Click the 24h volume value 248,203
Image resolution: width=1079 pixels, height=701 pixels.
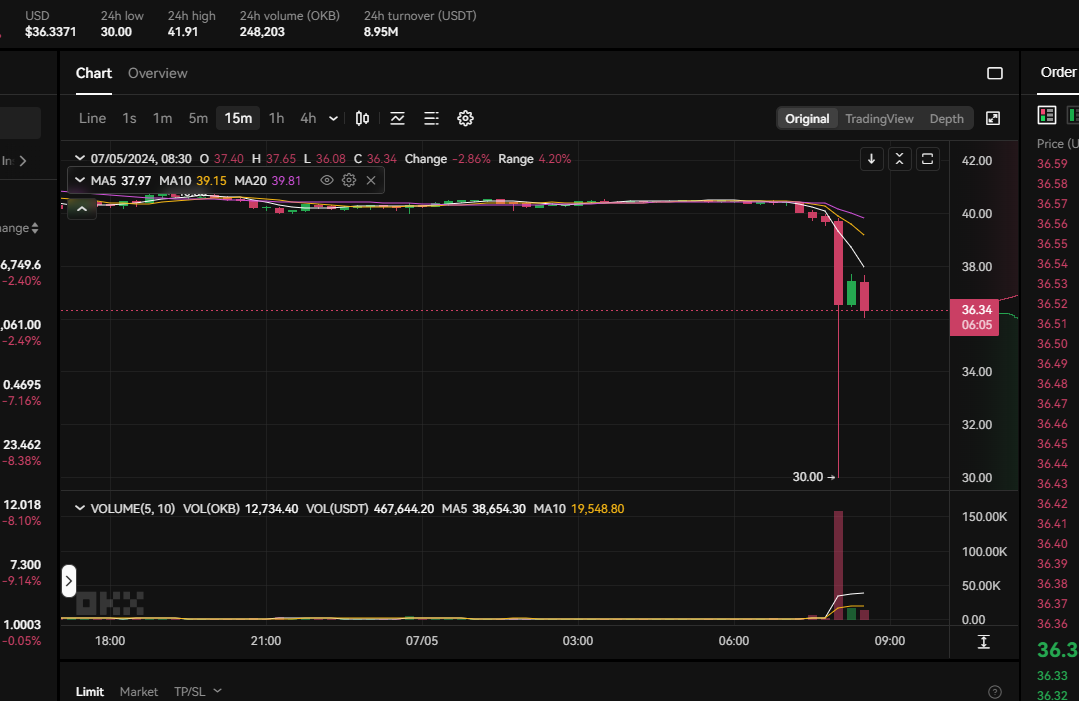coord(262,32)
